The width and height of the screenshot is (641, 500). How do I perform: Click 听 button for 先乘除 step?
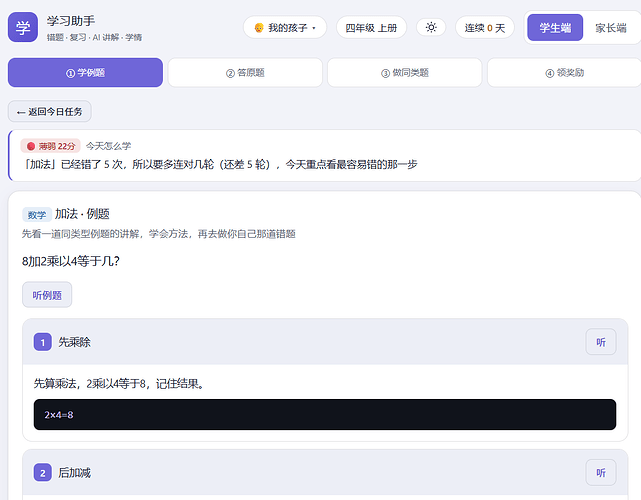coord(601,342)
